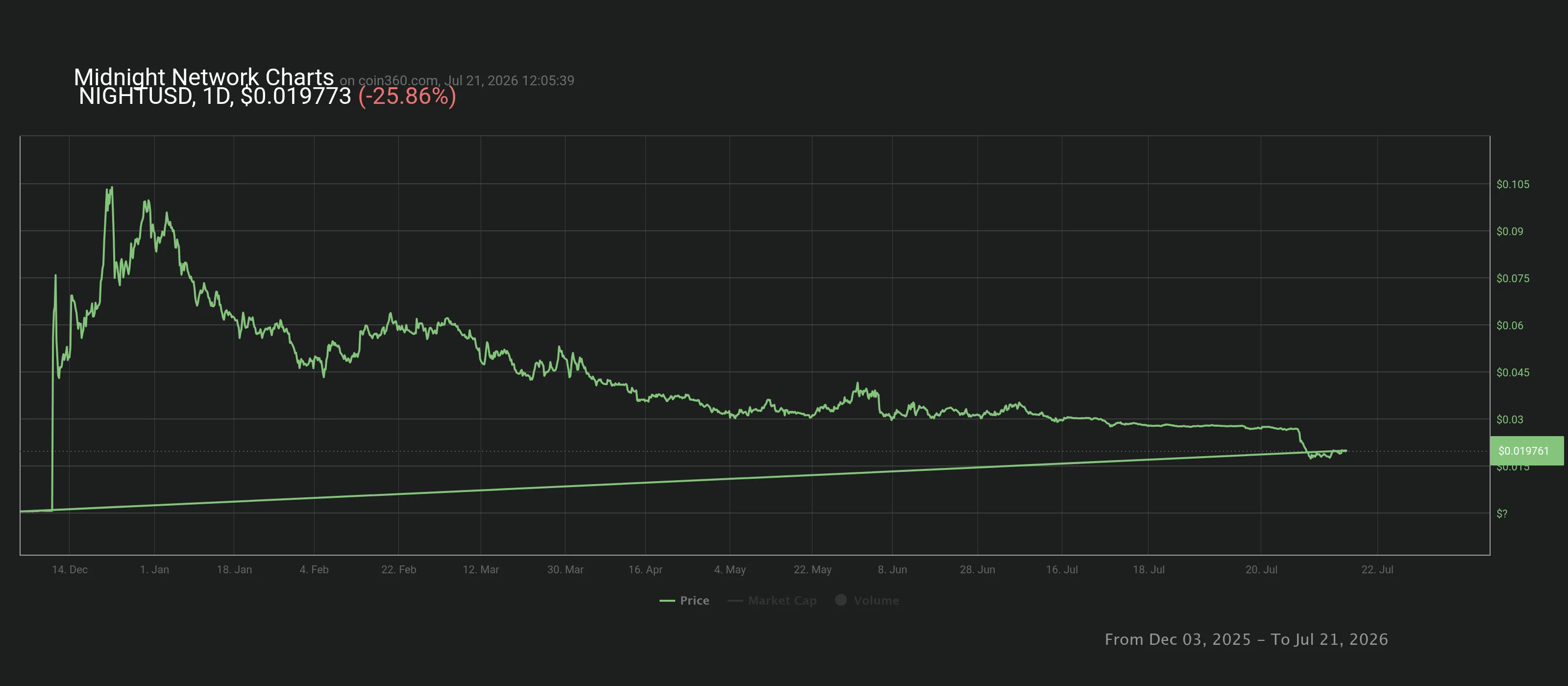The image size is (1568, 686).
Task: Click the 16. Jul x-axis label
Action: (x=1061, y=570)
